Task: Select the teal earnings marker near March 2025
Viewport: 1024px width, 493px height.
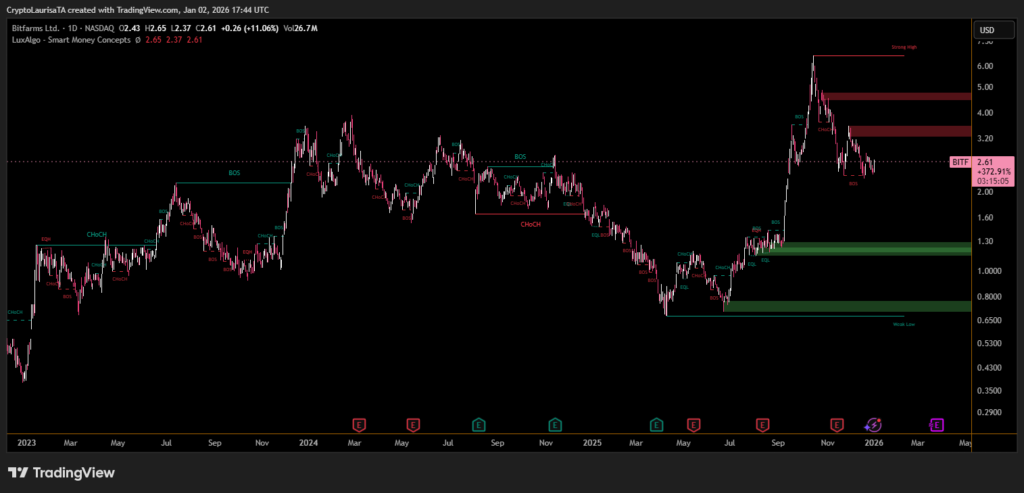Action: pos(657,424)
